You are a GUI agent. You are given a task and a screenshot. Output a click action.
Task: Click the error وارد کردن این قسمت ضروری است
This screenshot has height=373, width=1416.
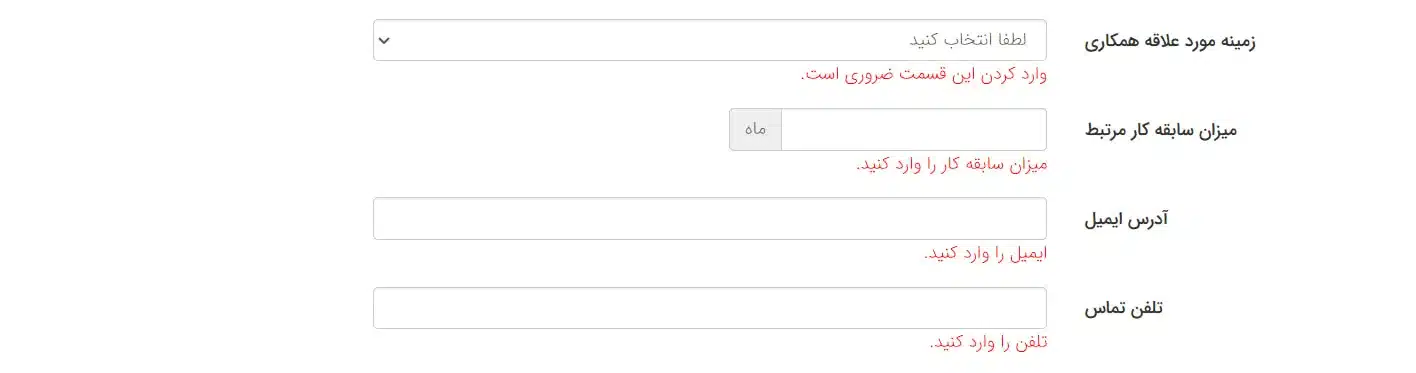point(924,75)
